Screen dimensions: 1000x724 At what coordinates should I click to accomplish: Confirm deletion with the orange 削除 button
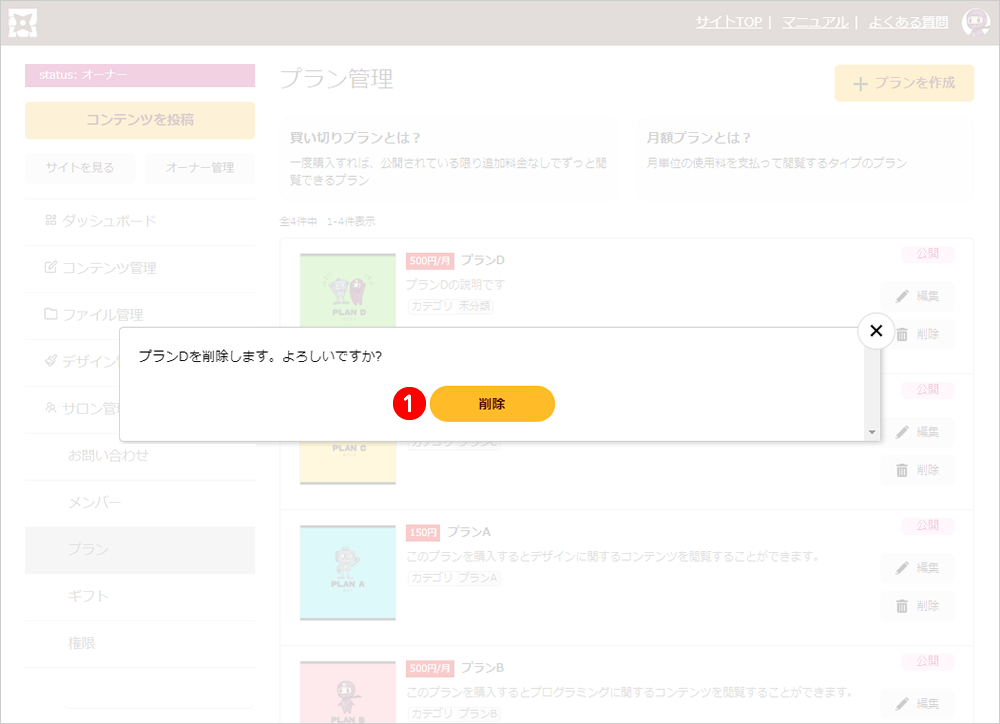click(x=492, y=404)
